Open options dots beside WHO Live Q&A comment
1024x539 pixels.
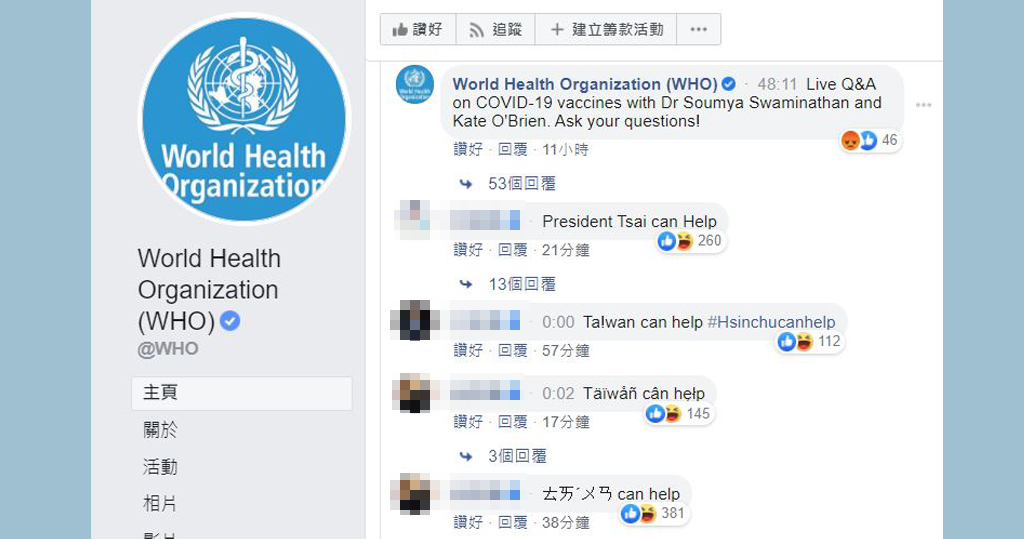923,105
